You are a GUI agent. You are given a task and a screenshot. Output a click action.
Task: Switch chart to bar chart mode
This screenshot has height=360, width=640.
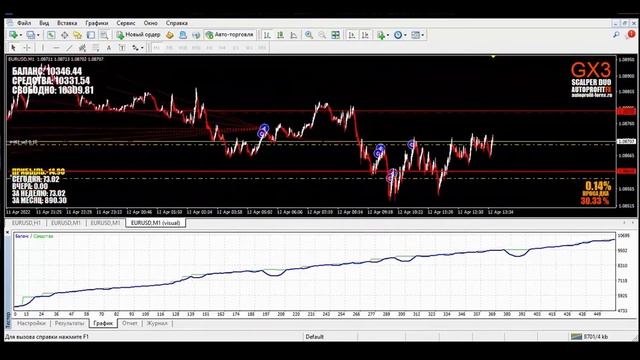[x=267, y=35]
